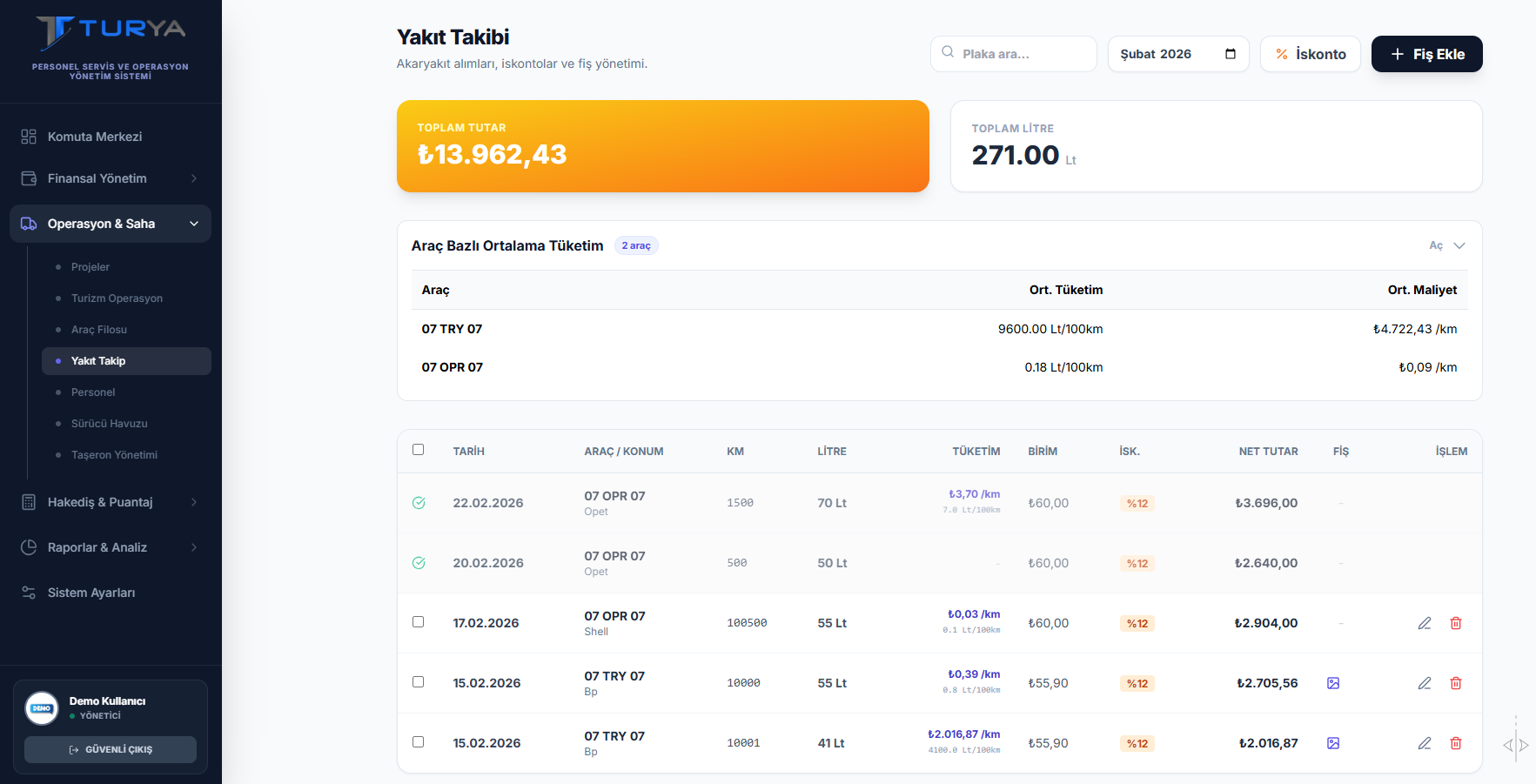The height and width of the screenshot is (784, 1536).
Task: Click edit pencil icon for 17.02.2026 row
Action: pyautogui.click(x=1425, y=623)
